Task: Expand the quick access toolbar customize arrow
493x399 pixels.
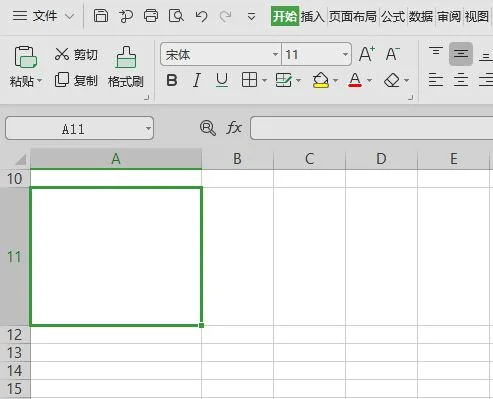Action: coord(252,16)
